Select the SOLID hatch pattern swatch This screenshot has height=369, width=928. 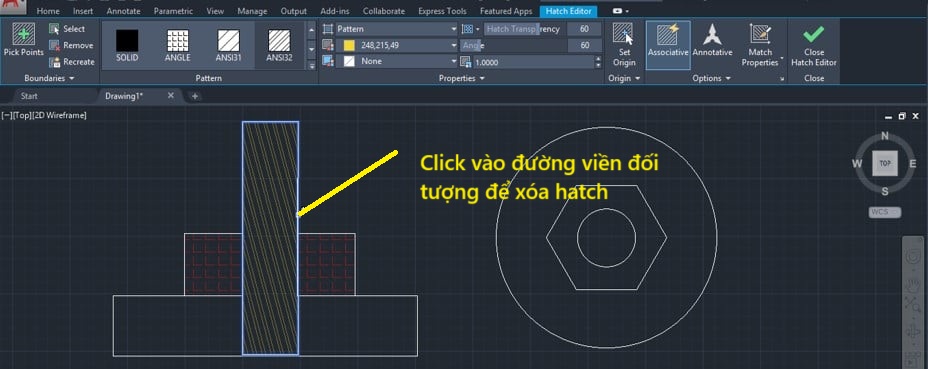click(127, 45)
